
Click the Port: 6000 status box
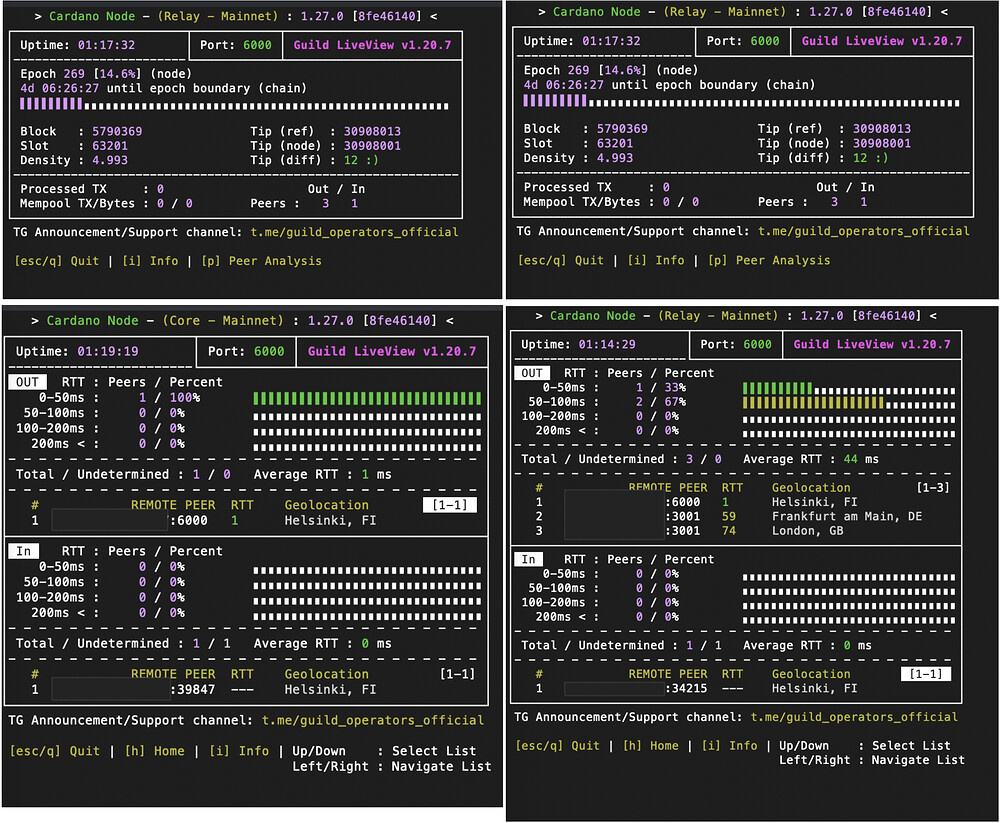236,46
